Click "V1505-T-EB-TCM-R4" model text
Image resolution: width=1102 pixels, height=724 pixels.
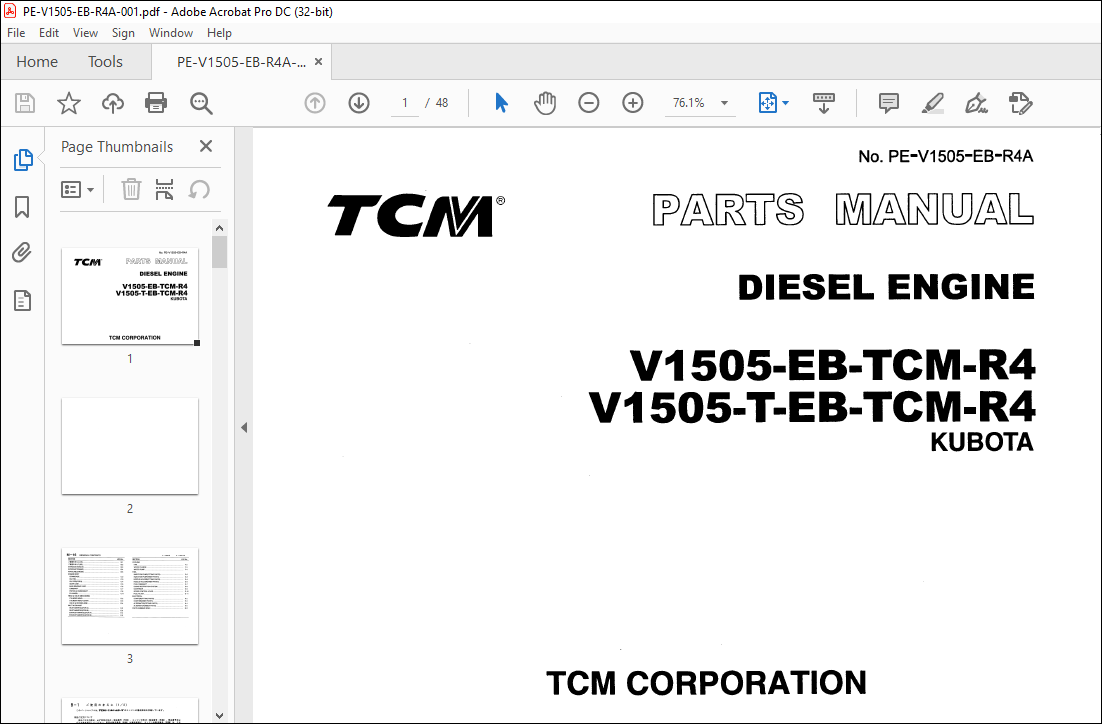tap(812, 408)
